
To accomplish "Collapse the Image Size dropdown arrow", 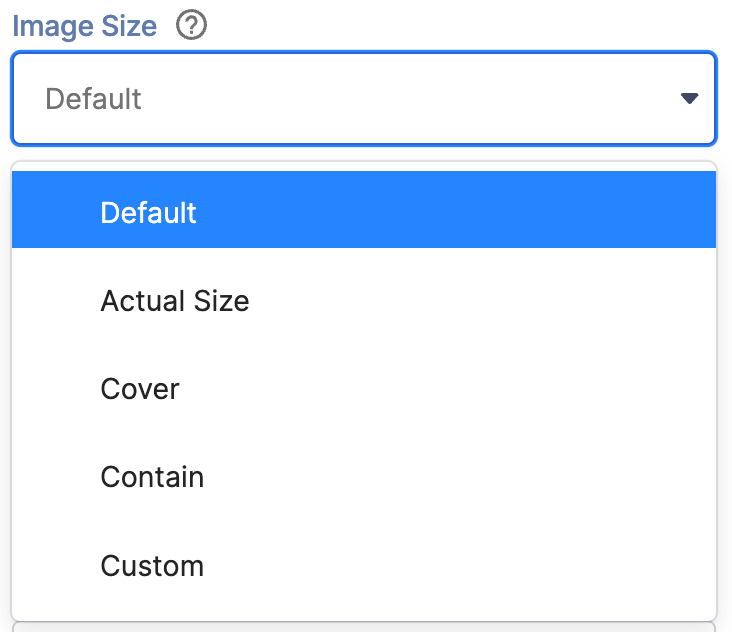I will click(689, 98).
